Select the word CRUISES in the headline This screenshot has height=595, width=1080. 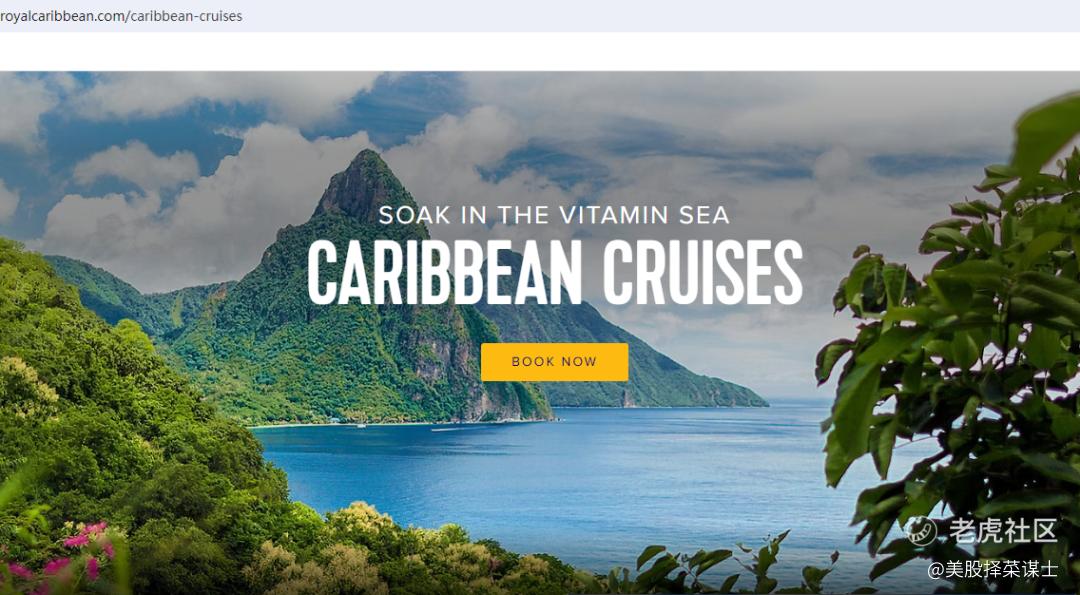(x=703, y=273)
